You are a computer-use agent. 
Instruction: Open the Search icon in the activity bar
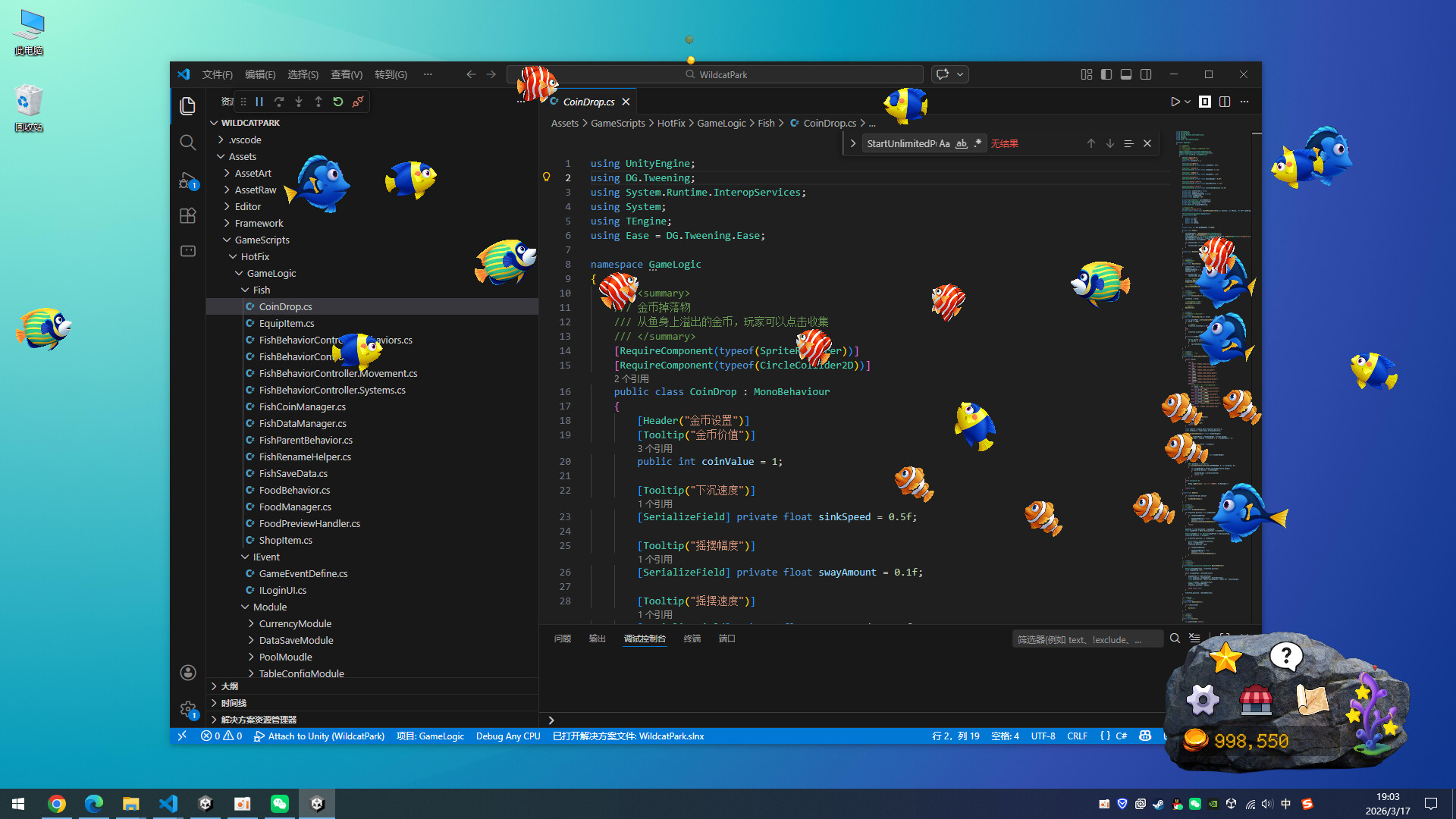[187, 142]
